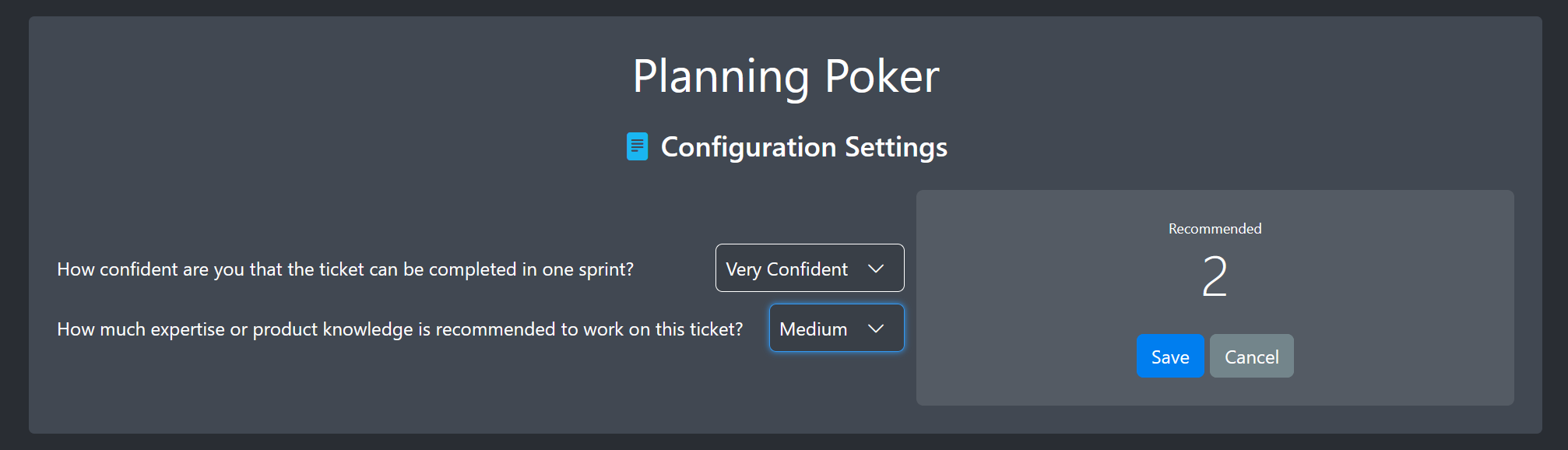Select the expertise knowledge question text
The width and height of the screenshot is (1568, 450).
400,329
